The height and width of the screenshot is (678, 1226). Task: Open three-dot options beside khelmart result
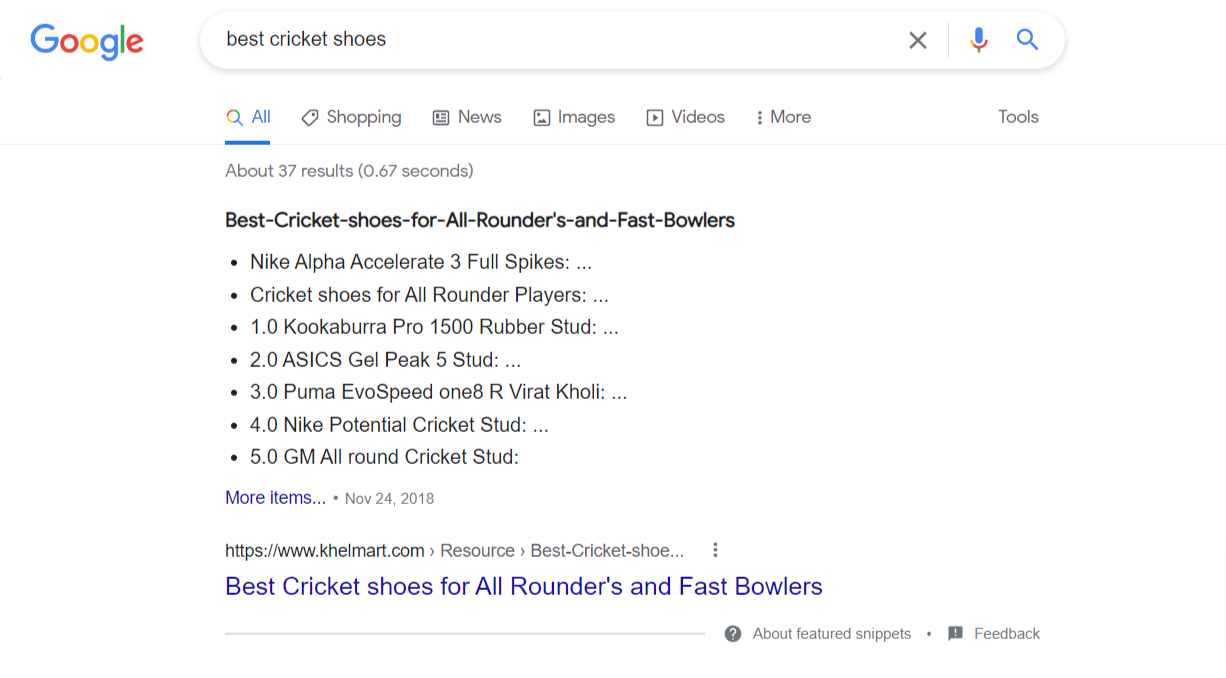coord(715,550)
